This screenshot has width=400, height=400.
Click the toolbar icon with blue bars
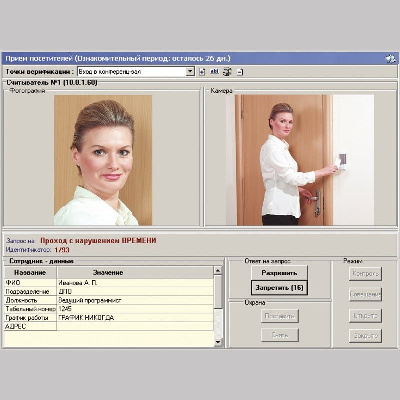[214, 71]
